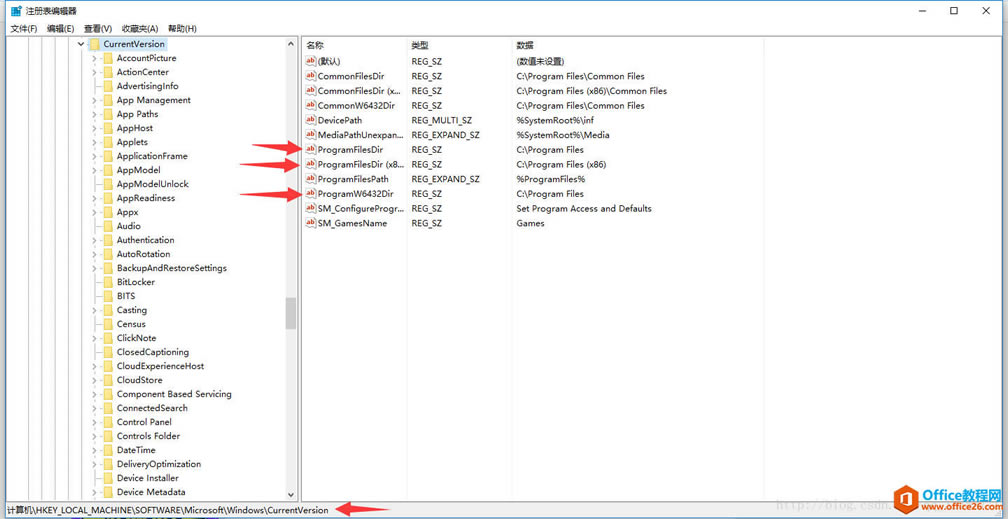Viewport: 1008px width, 519px height.
Task: Click the DevicePath value icon
Action: [x=311, y=120]
